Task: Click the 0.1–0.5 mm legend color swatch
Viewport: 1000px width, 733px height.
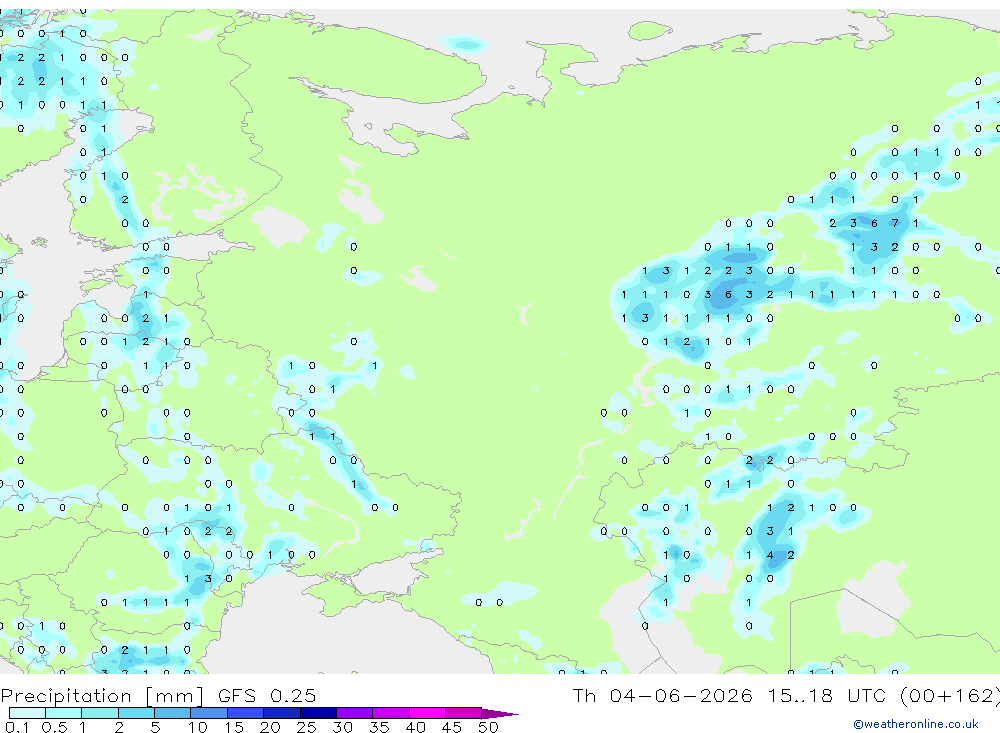Action: click(x=27, y=713)
